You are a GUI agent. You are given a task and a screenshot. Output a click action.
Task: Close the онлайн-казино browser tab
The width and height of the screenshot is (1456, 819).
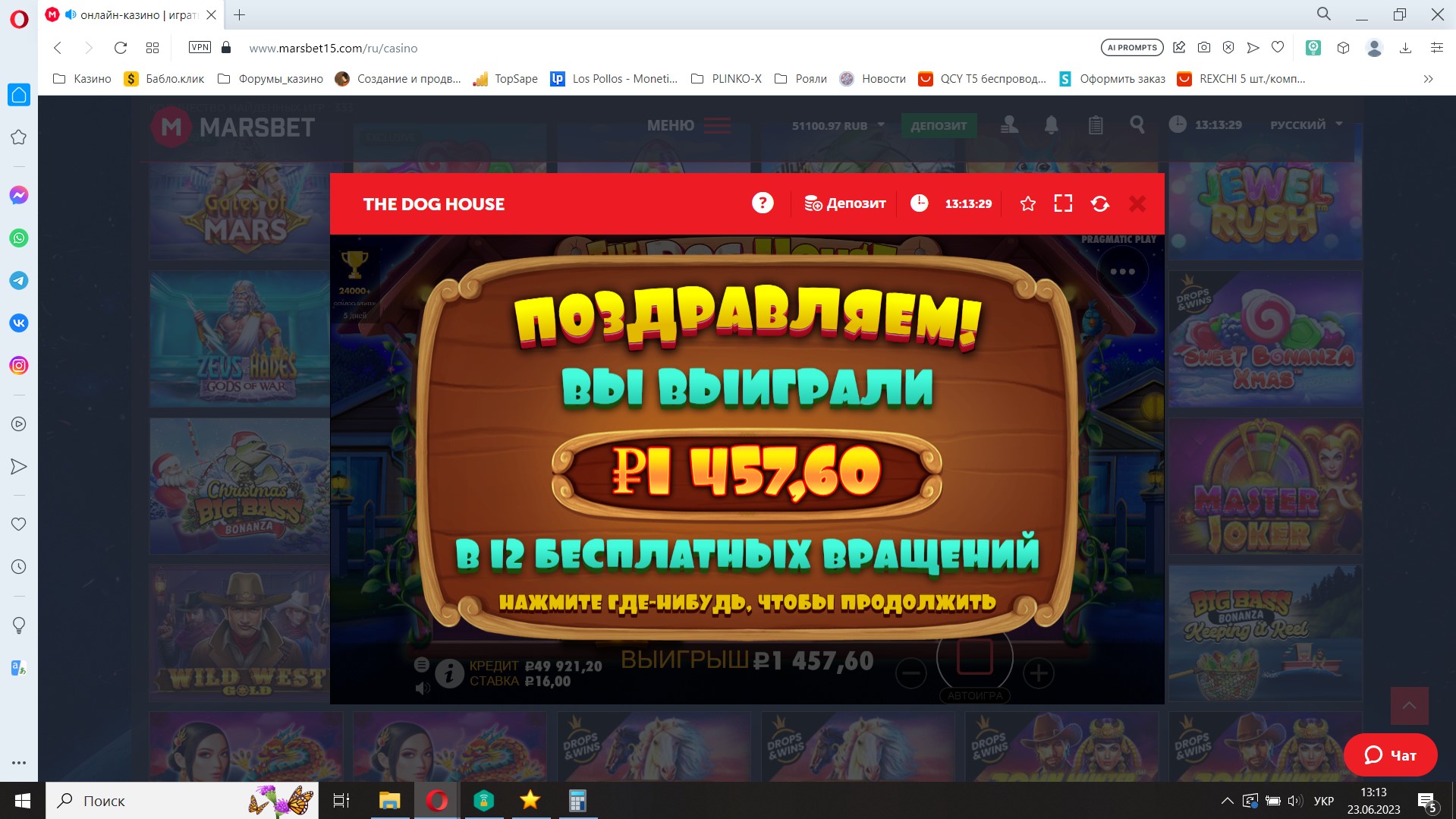[x=212, y=14]
